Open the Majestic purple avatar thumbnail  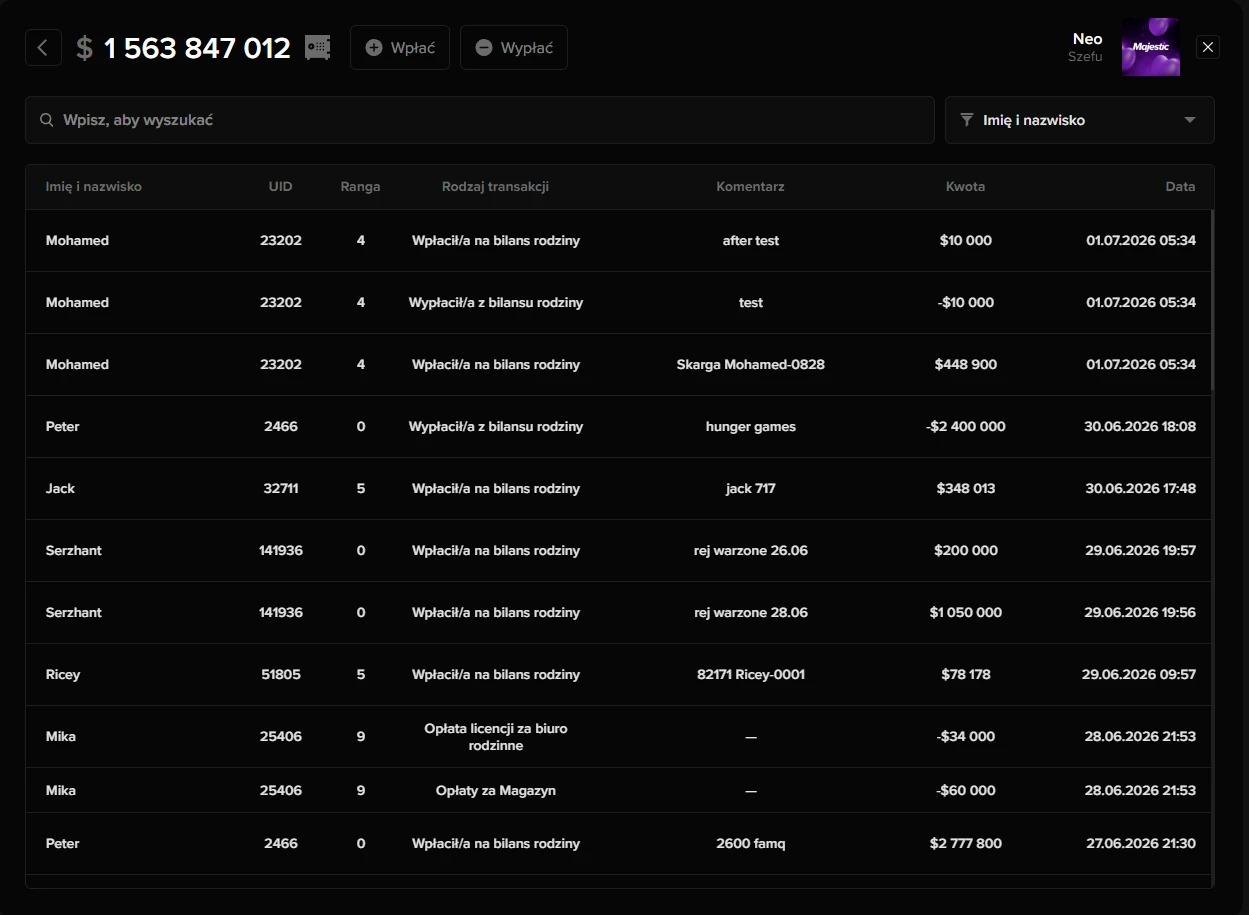1151,47
